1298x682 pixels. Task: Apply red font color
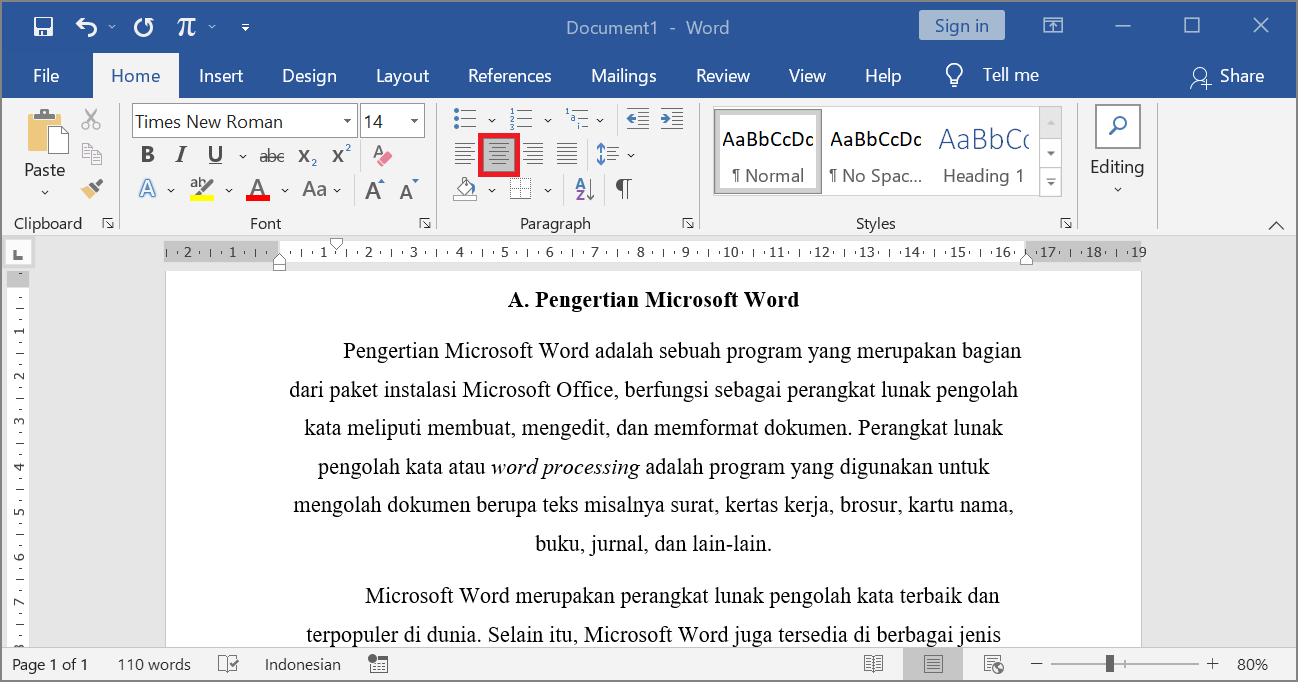(x=258, y=189)
